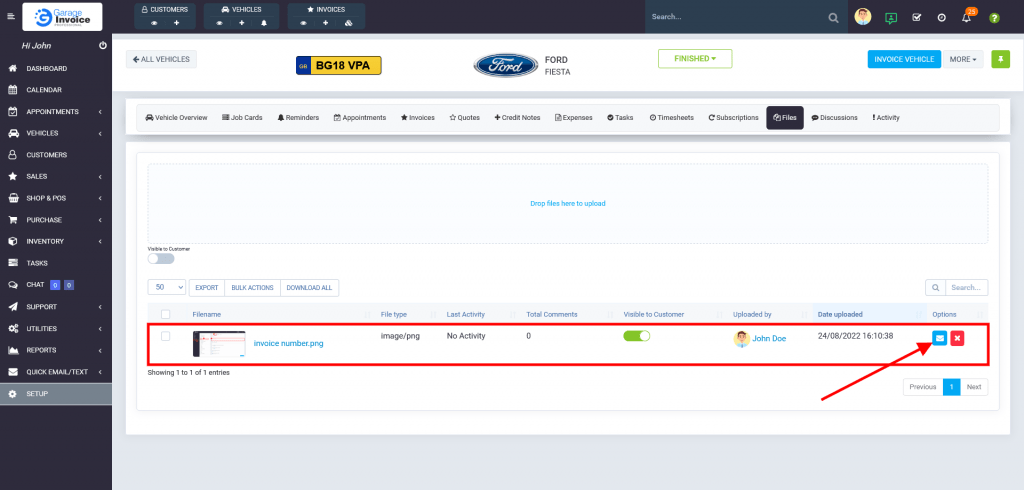This screenshot has width=1024, height=490.
Task: Expand the Inventory sidebar menu
Action: (56, 242)
